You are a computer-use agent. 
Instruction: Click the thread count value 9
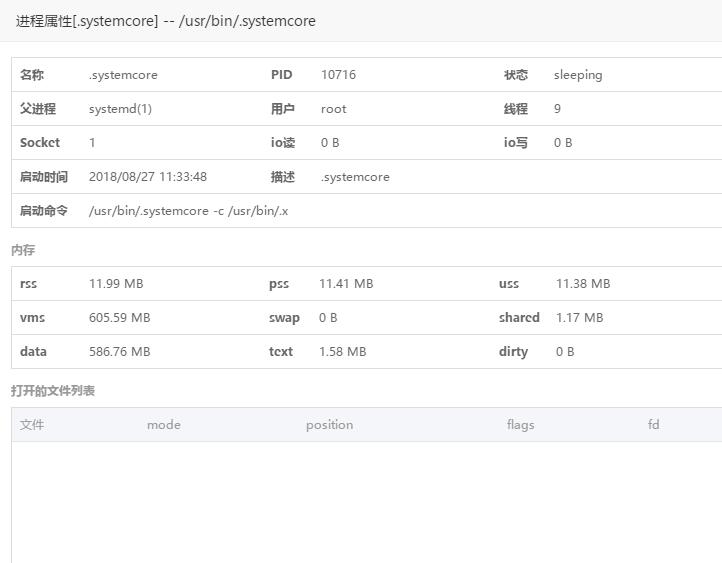pos(557,109)
